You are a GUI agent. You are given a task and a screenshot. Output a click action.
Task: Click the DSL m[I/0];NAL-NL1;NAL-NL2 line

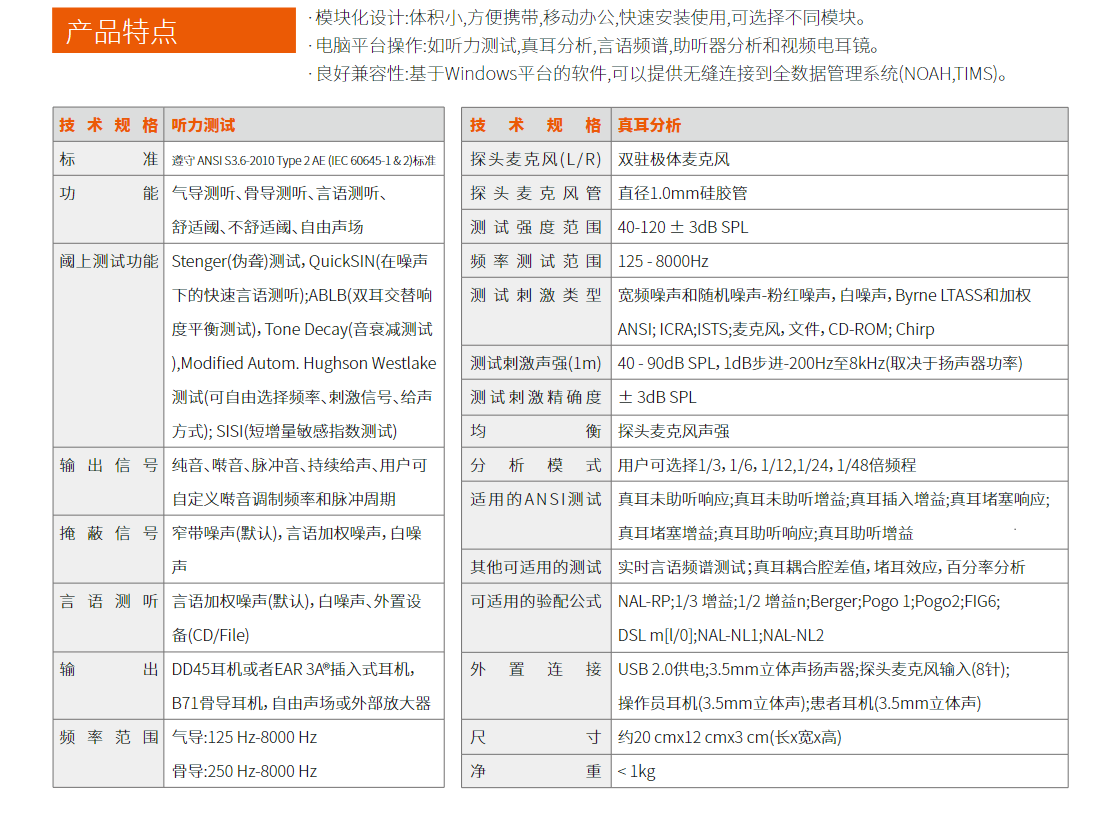(721, 636)
